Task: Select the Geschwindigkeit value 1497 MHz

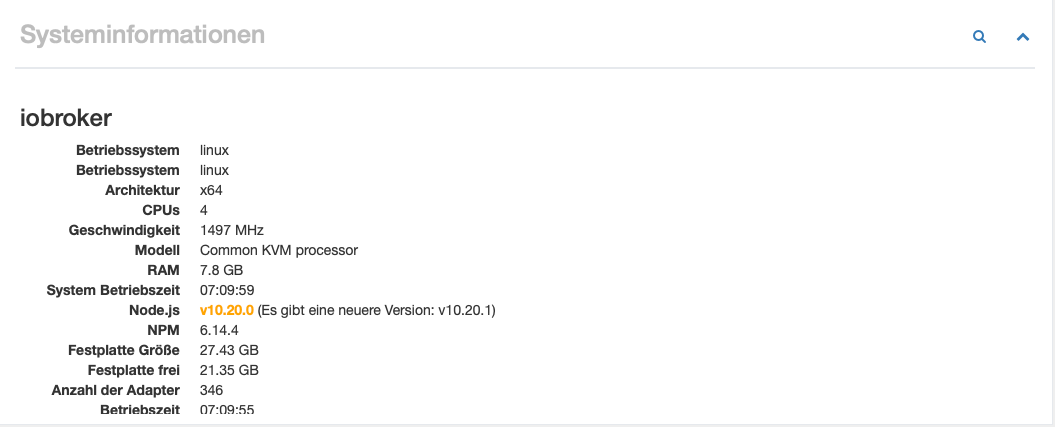Action: tap(232, 231)
